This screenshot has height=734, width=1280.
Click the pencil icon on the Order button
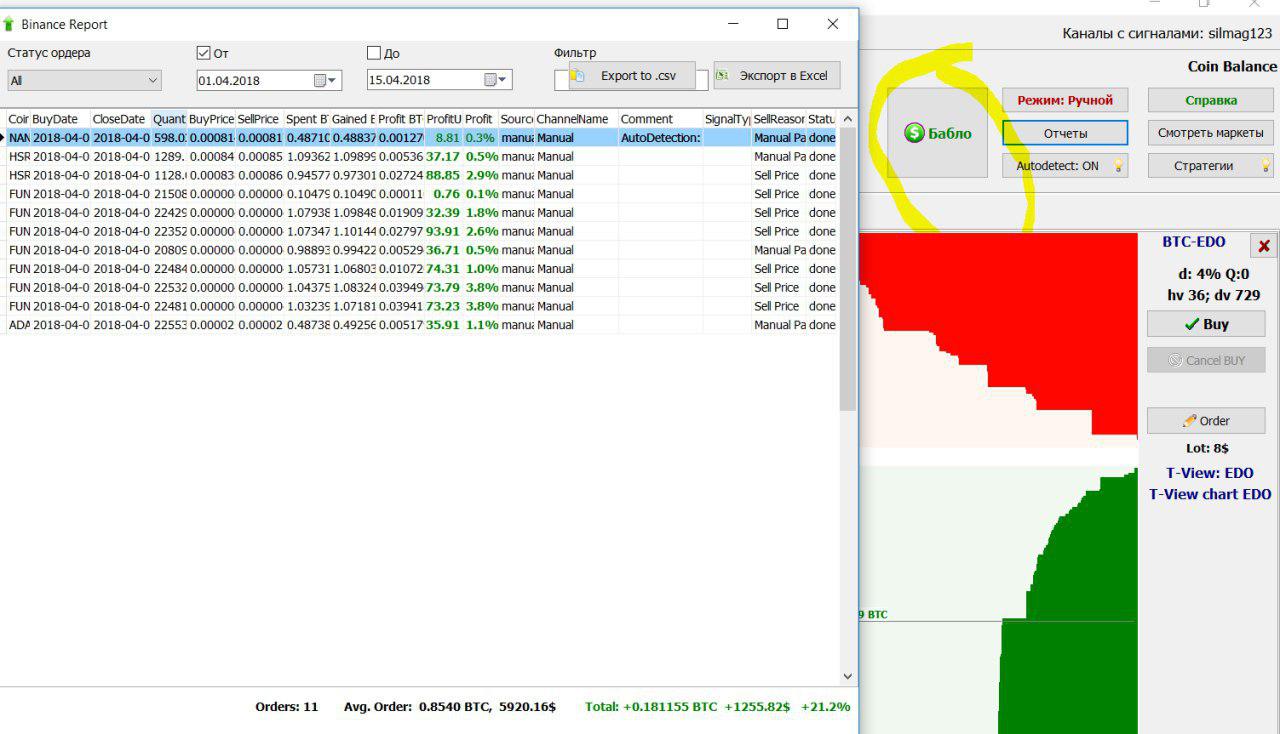click(x=1189, y=421)
